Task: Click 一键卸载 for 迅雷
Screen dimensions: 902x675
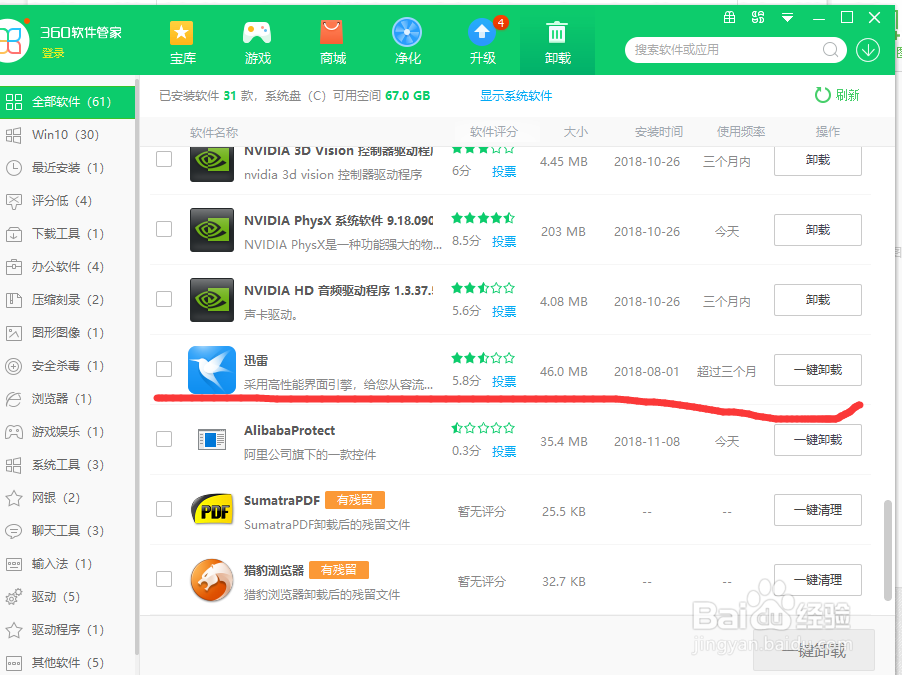Action: 817,370
